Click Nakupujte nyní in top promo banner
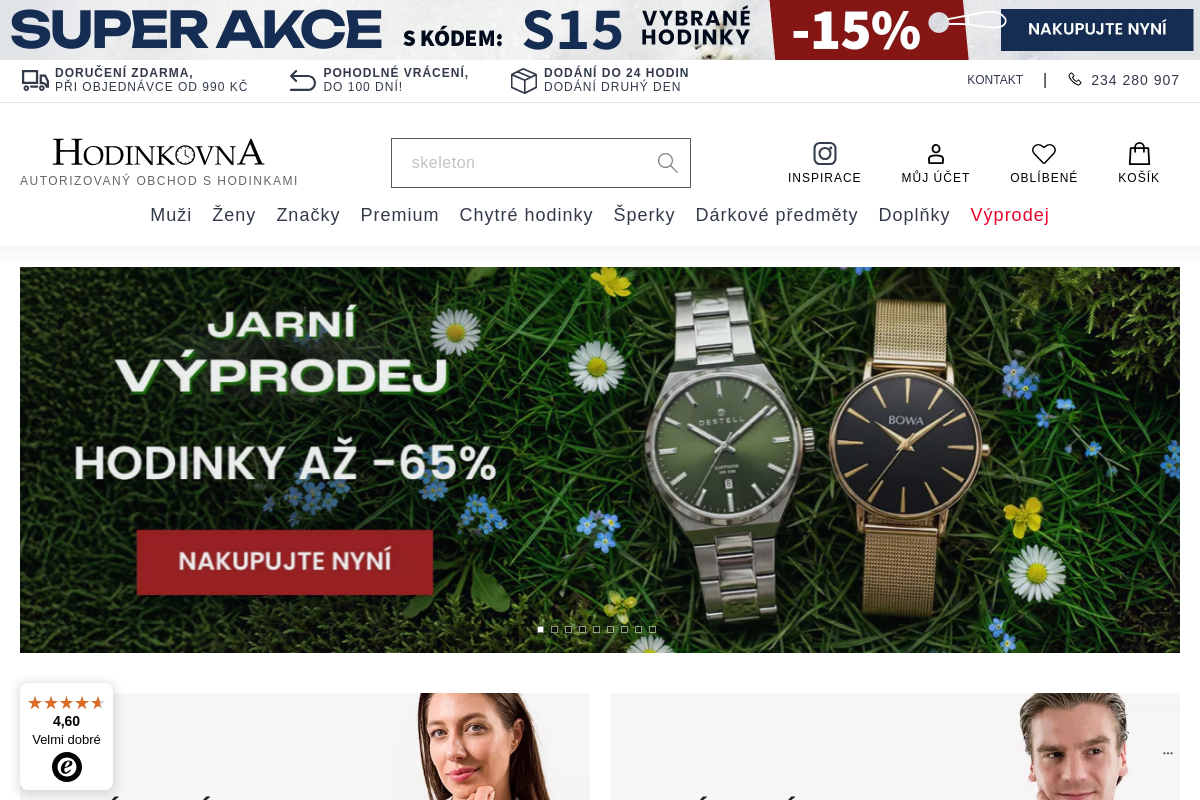The width and height of the screenshot is (1200, 800). [1097, 29]
